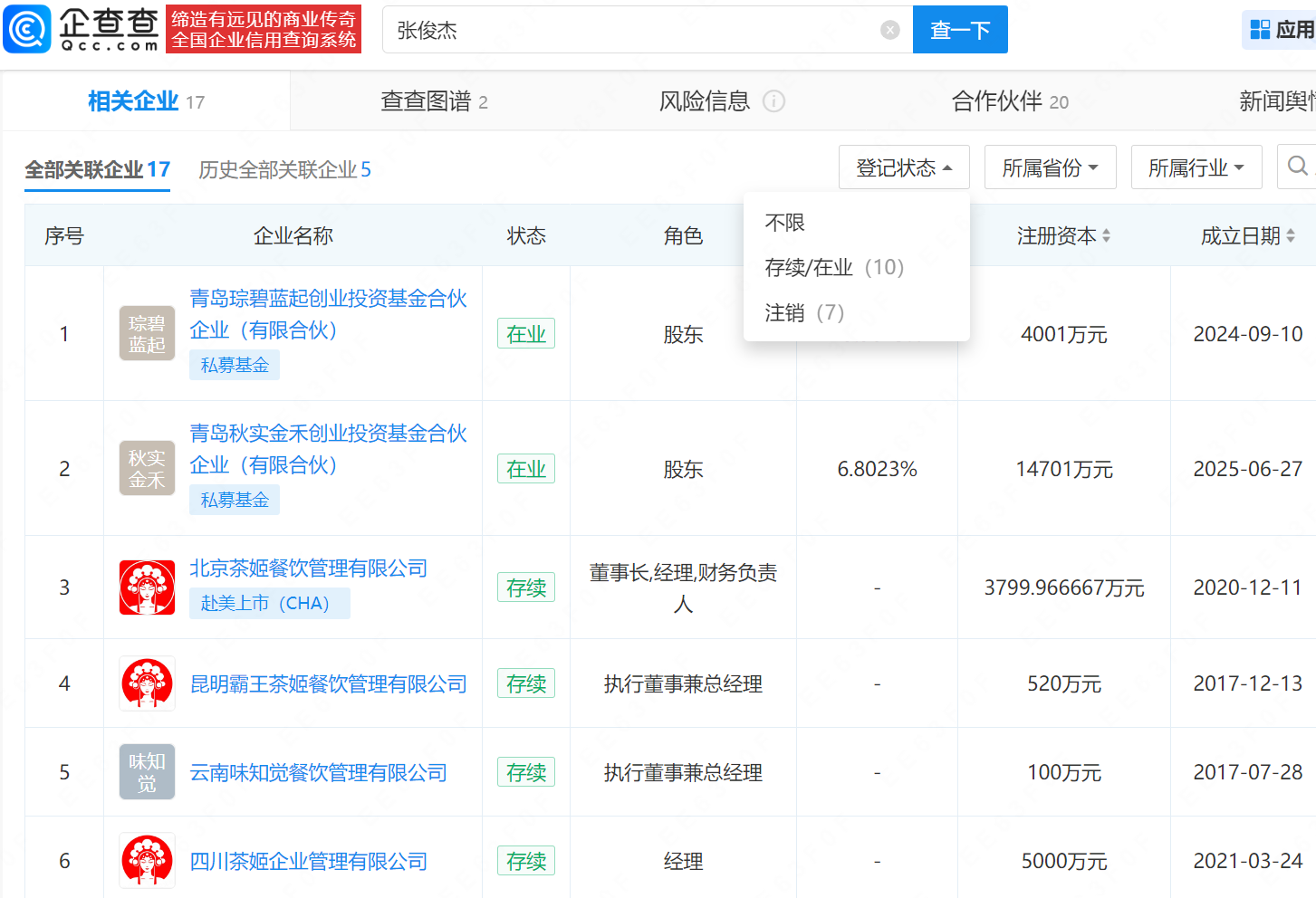
Task: Open the 应用 apps grid icon
Action: 1260,30
